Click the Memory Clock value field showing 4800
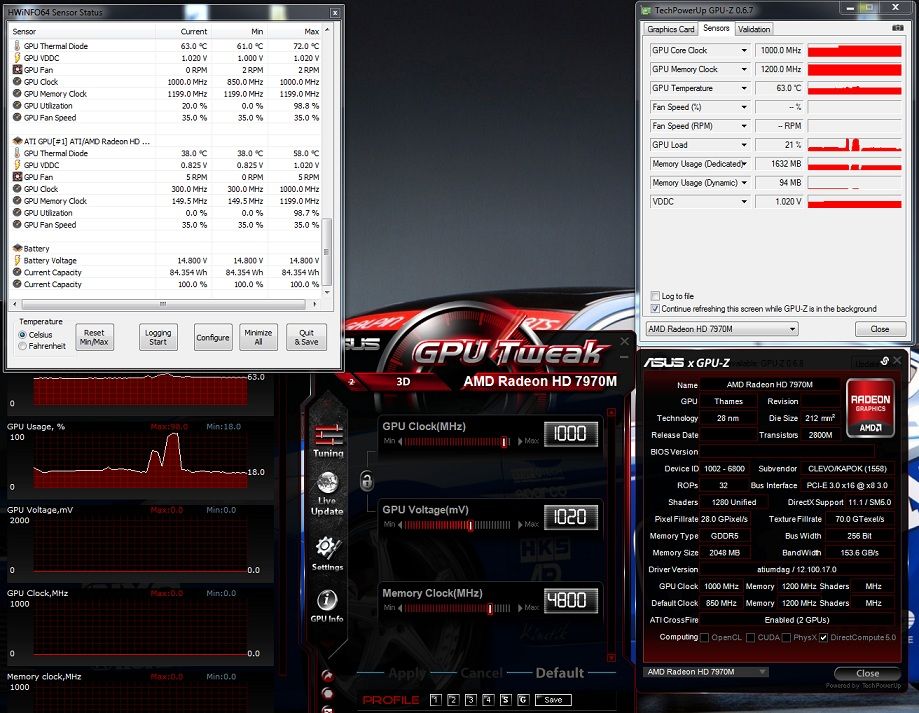 point(570,601)
